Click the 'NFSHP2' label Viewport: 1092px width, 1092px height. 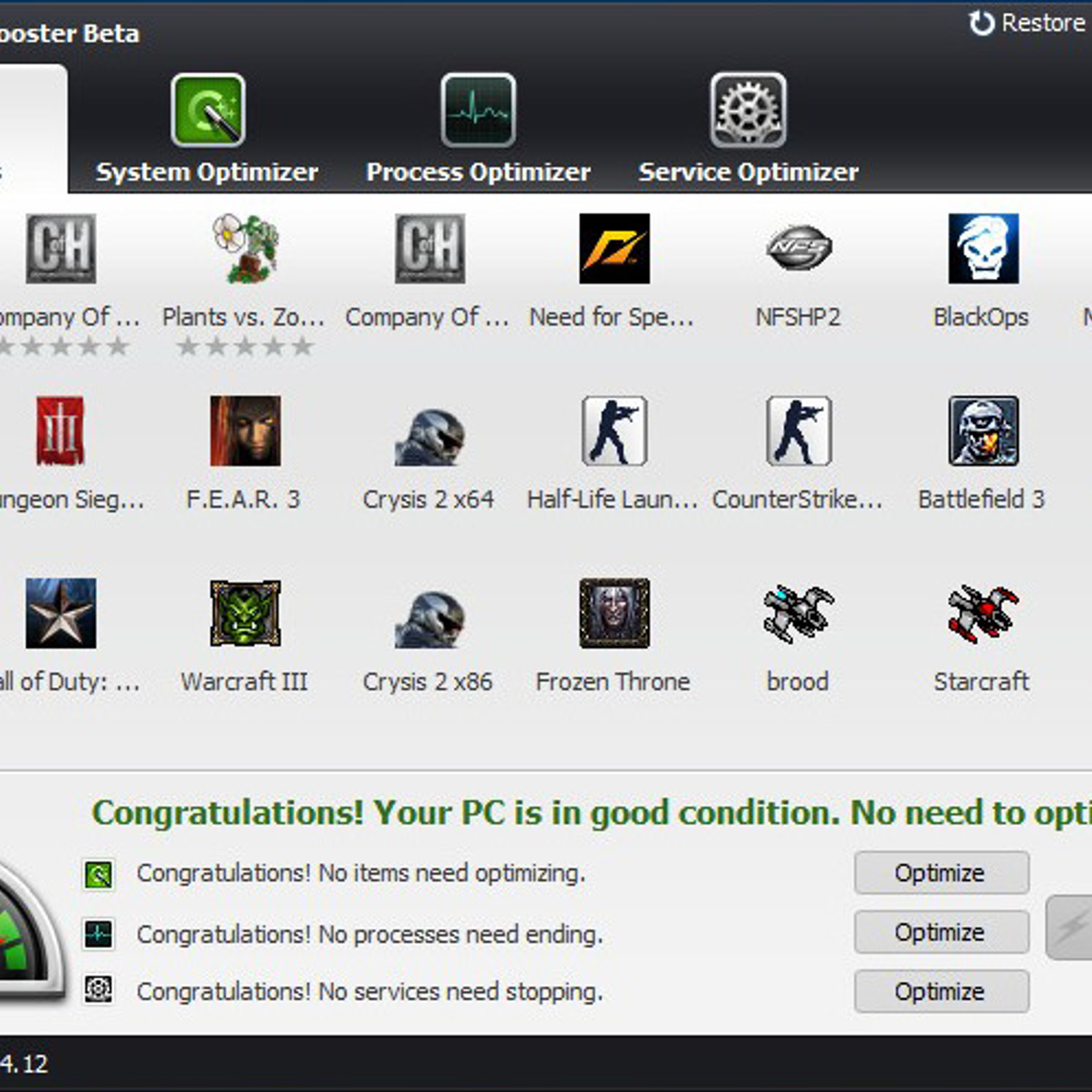pos(798,317)
